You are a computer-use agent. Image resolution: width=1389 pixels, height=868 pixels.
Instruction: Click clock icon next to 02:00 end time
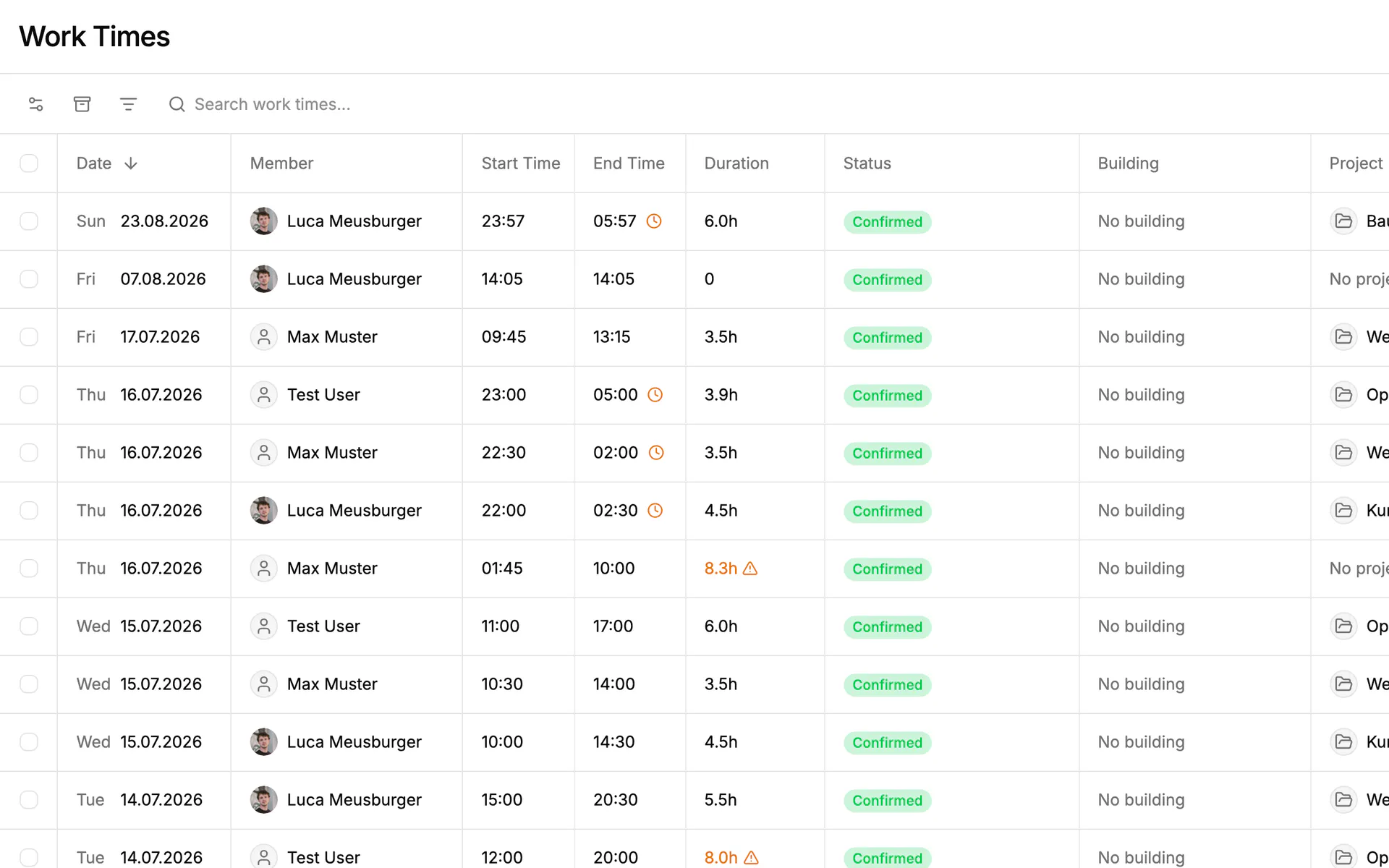[x=656, y=453]
